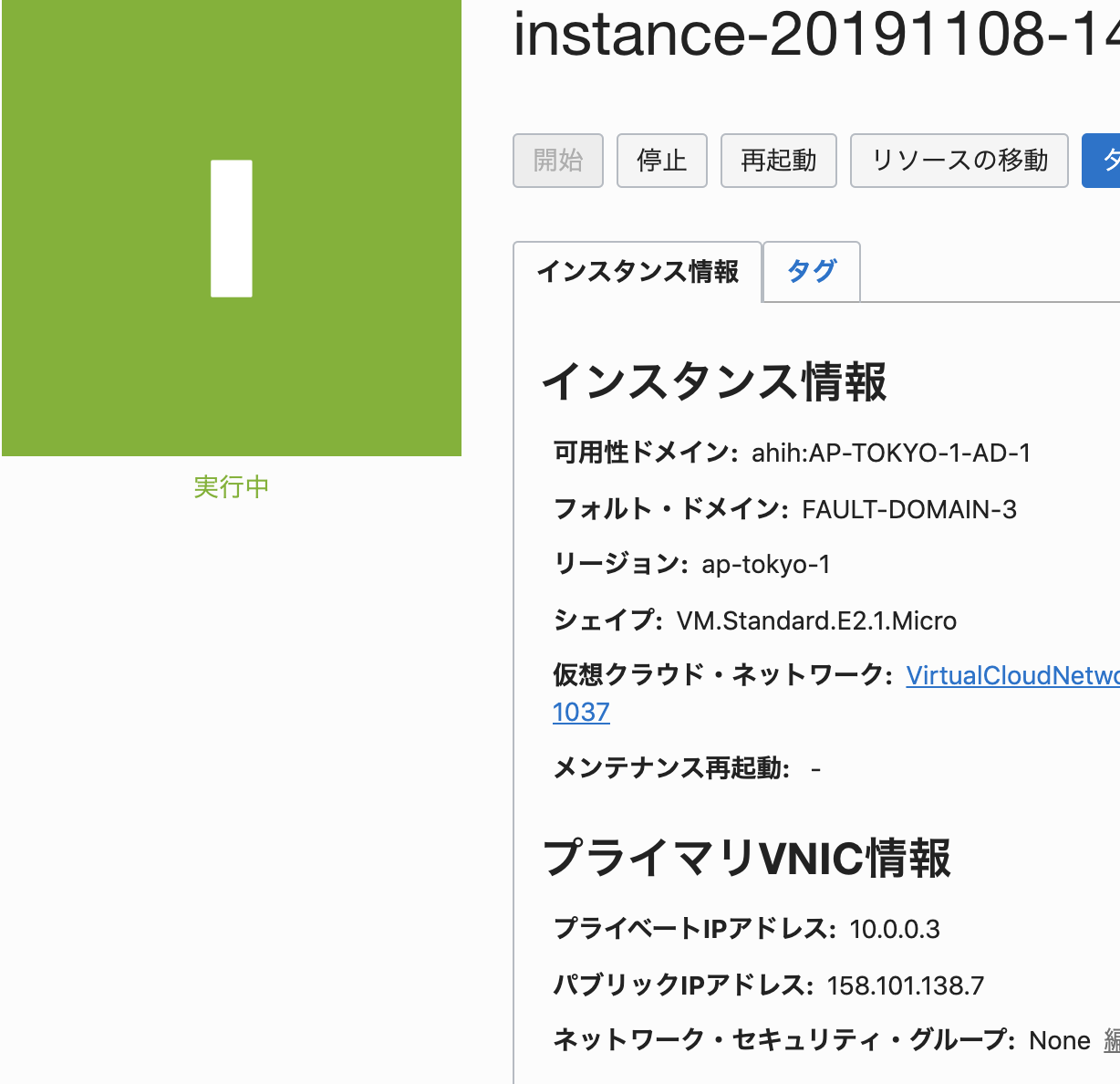Click the blue button right of リソースの移動
Viewport: 1120px width, 1084px height.
coord(1102,161)
